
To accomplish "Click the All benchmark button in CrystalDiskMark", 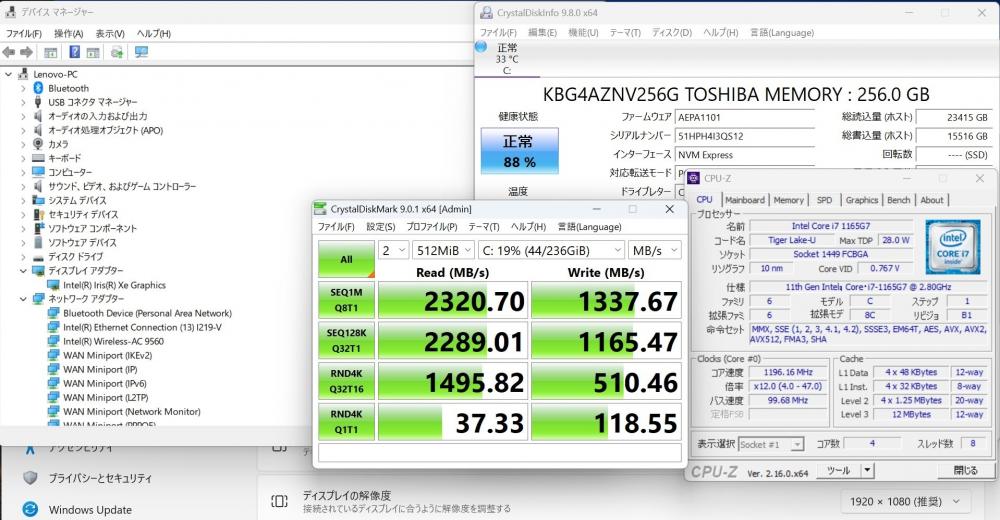I will (x=346, y=259).
